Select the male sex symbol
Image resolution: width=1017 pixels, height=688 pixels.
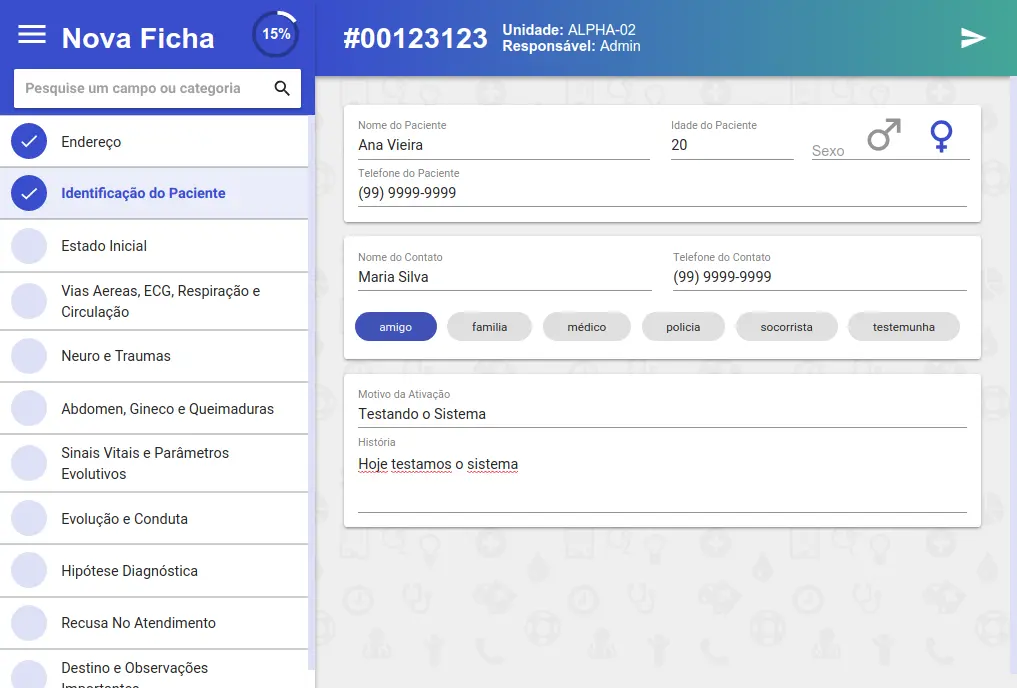tap(883, 135)
